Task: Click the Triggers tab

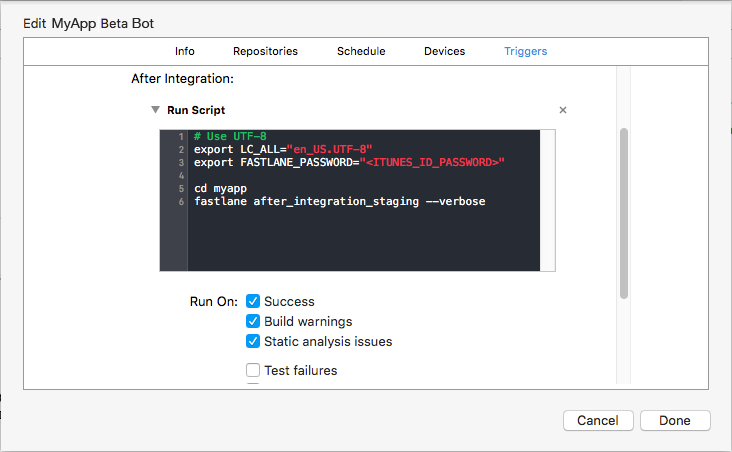Action: coord(525,51)
